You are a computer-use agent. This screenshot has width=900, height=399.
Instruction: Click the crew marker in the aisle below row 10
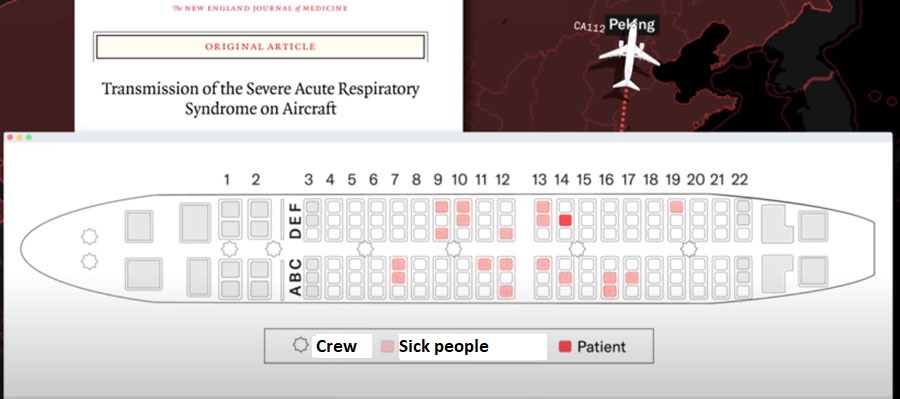click(x=453, y=249)
